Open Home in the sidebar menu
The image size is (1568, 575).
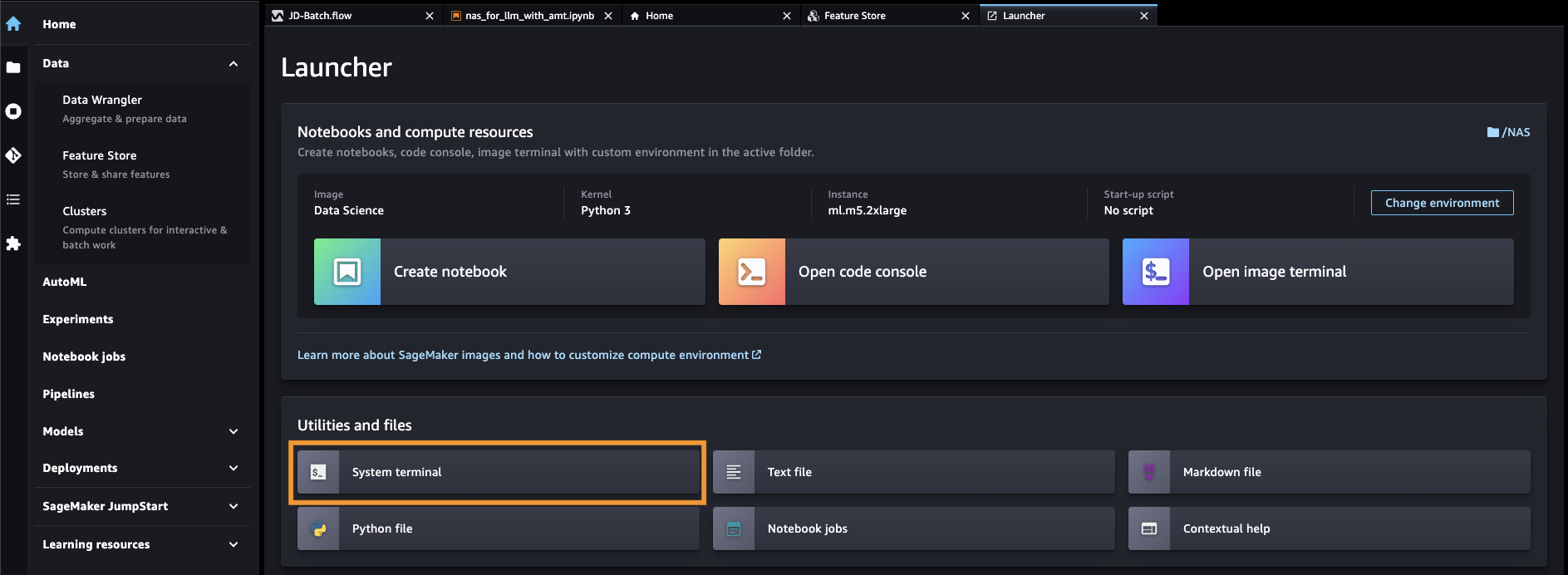click(x=59, y=24)
